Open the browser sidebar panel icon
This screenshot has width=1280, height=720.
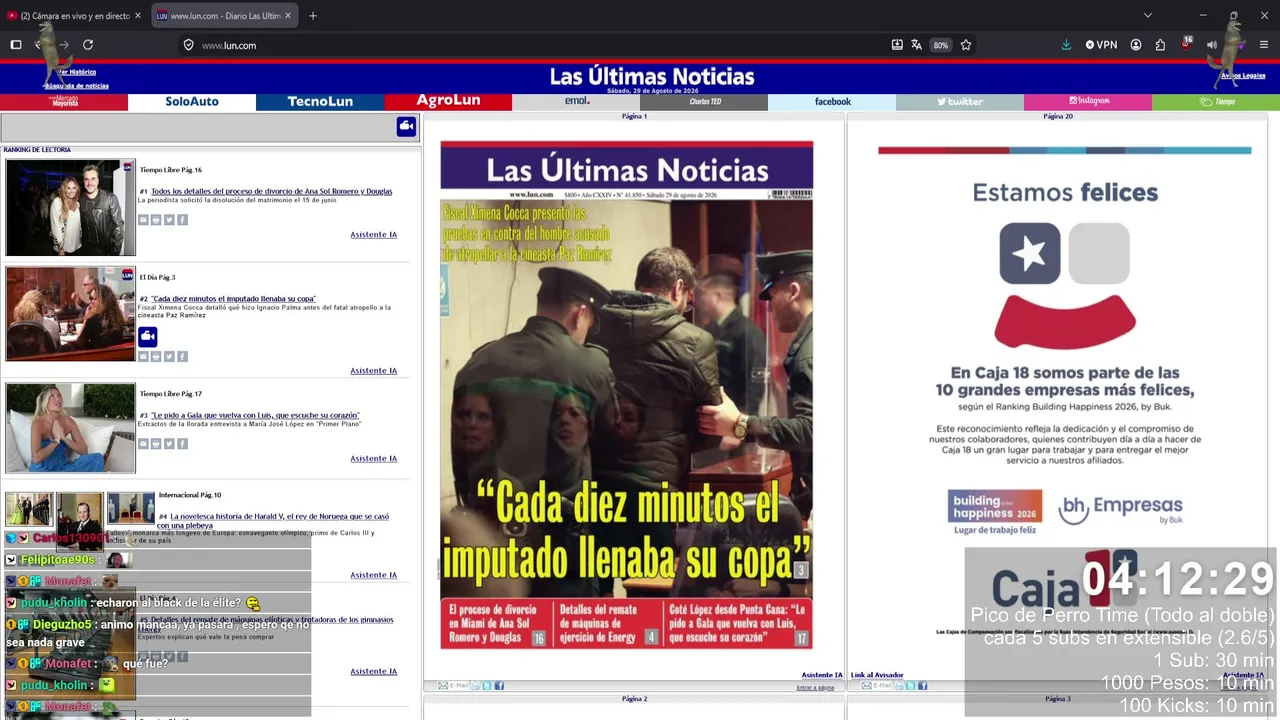16,45
